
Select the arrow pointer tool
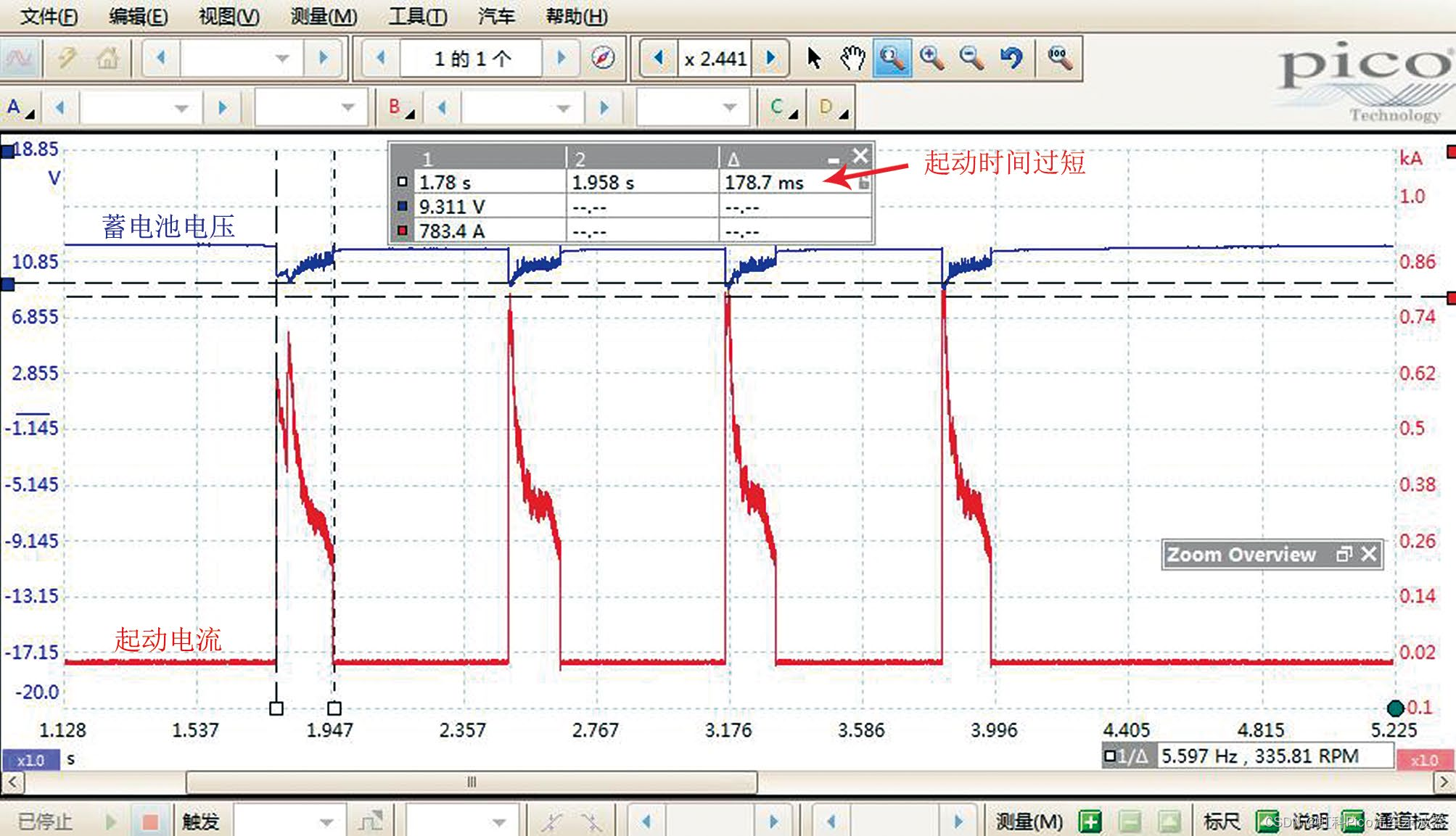point(814,58)
